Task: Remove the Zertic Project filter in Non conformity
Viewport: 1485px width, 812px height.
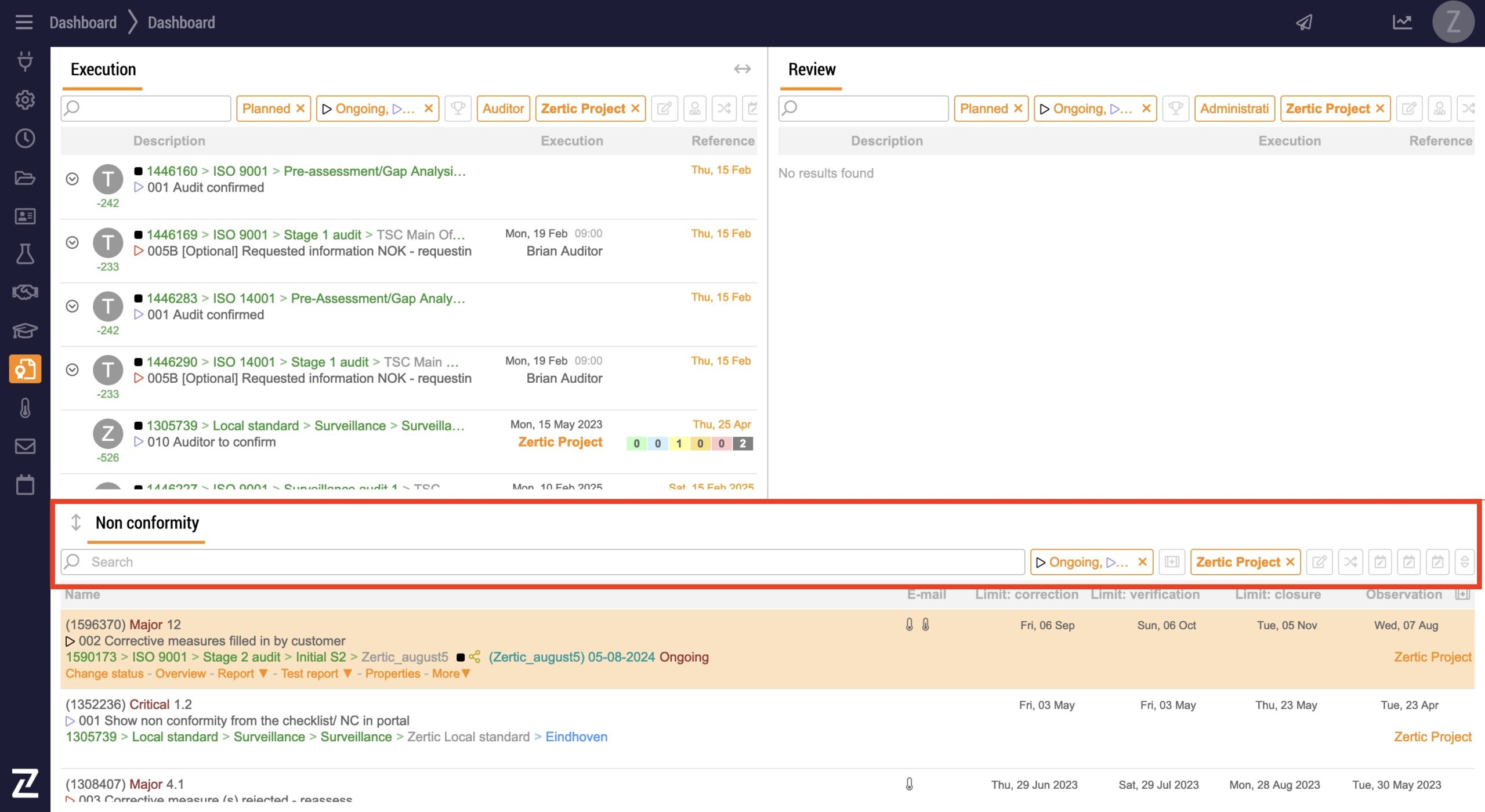Action: pos(1290,562)
